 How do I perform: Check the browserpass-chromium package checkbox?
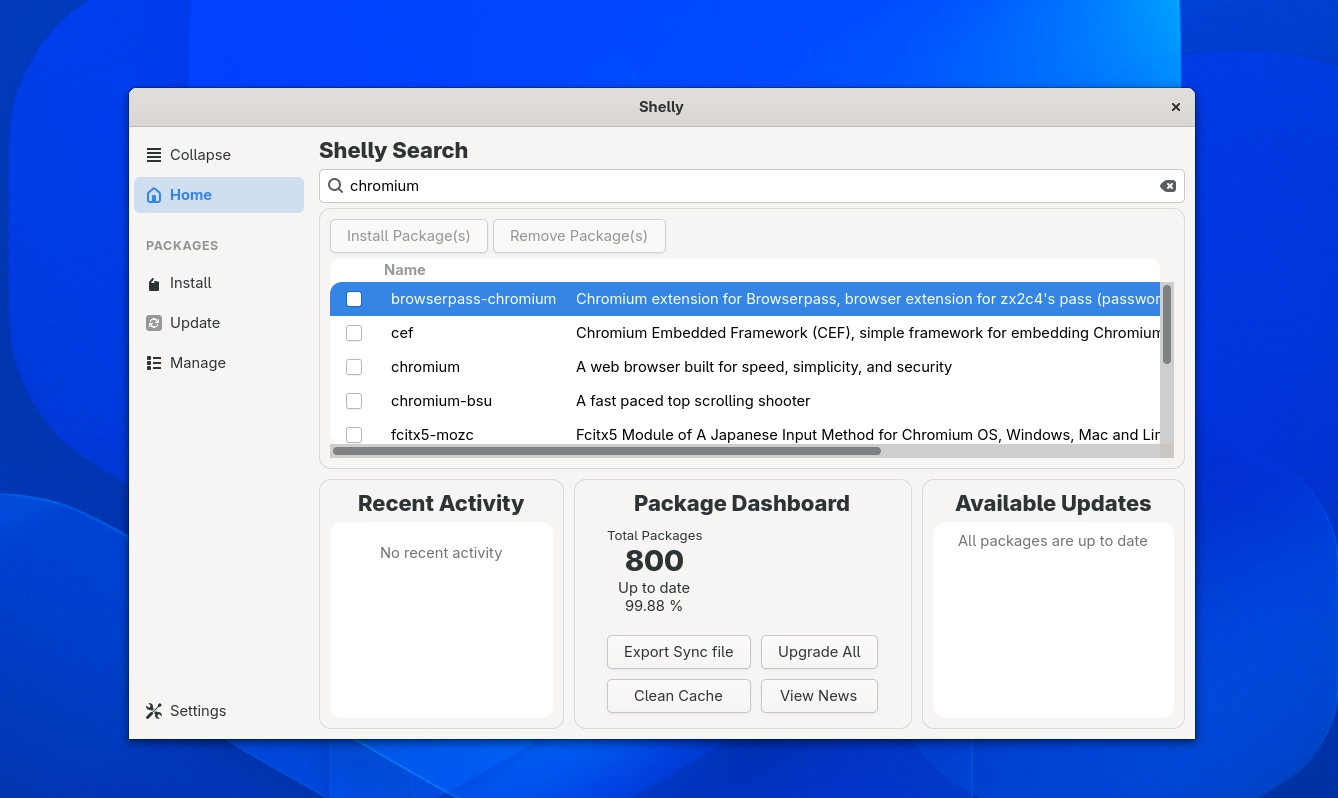coord(354,299)
